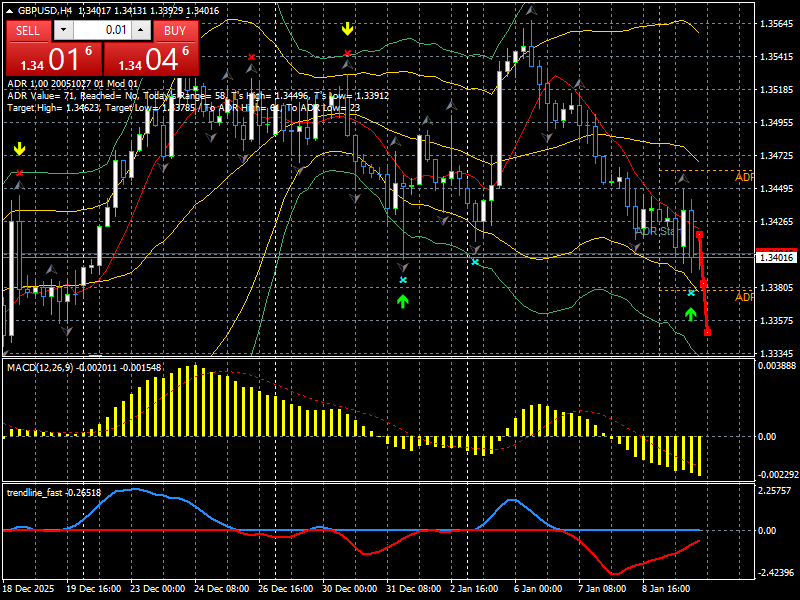Select the cyan cross marker near 2 Jan 16:00
The width and height of the screenshot is (800, 600).
pyautogui.click(x=475, y=262)
